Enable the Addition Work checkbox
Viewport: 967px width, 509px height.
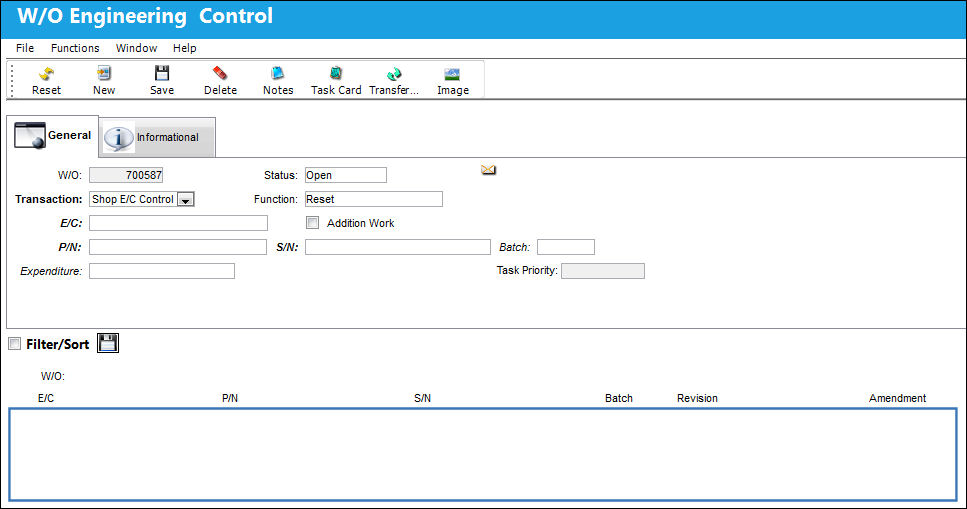(313, 223)
